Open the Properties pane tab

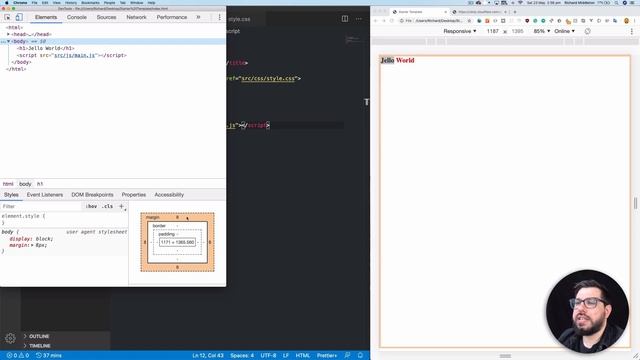134,195
